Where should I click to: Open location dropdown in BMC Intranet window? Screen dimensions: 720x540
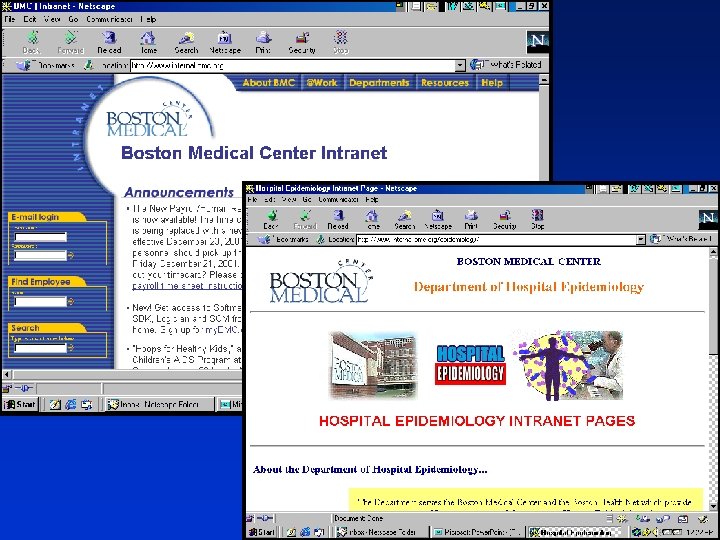[x=460, y=66]
